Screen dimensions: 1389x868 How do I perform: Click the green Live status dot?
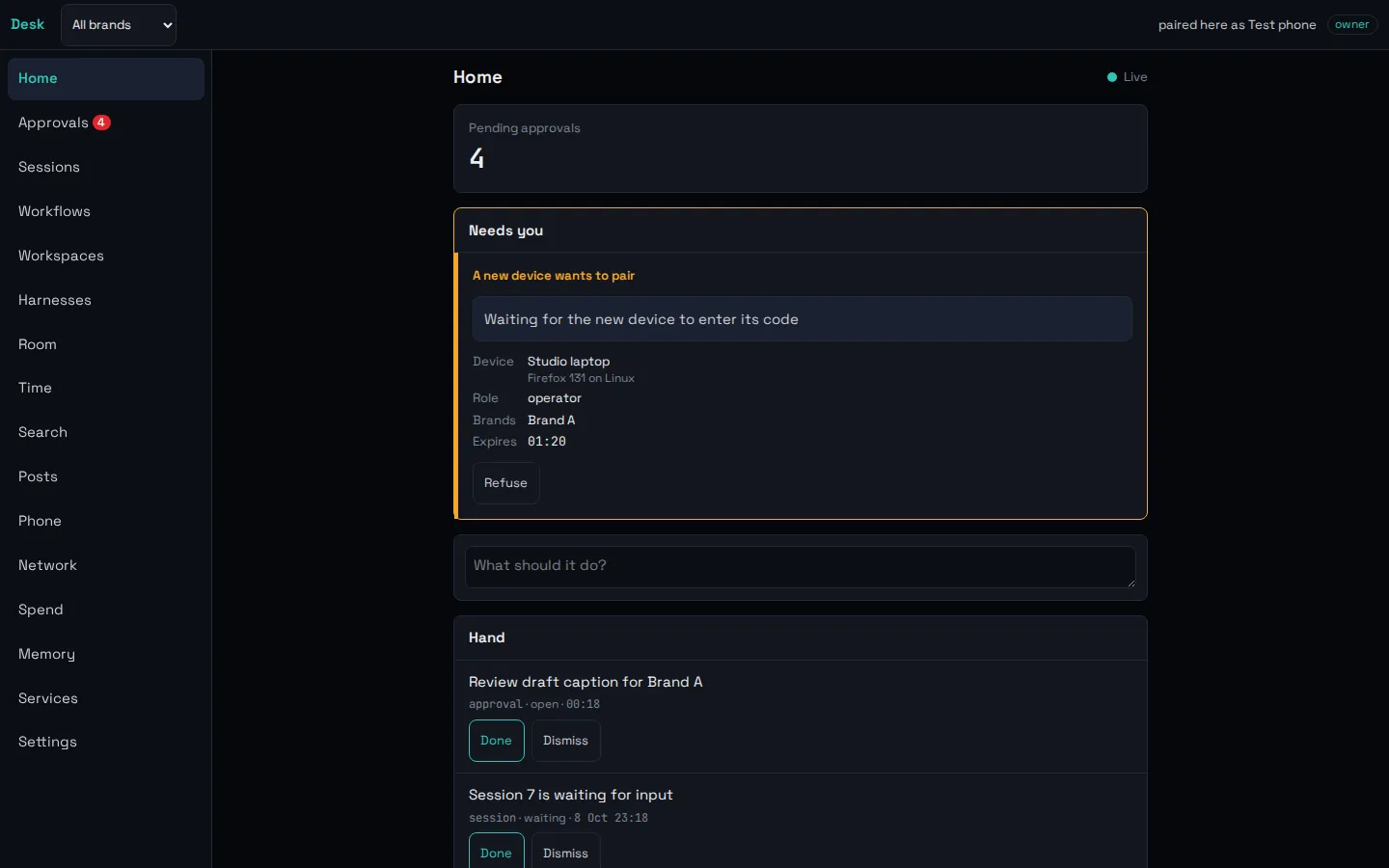point(1112,77)
